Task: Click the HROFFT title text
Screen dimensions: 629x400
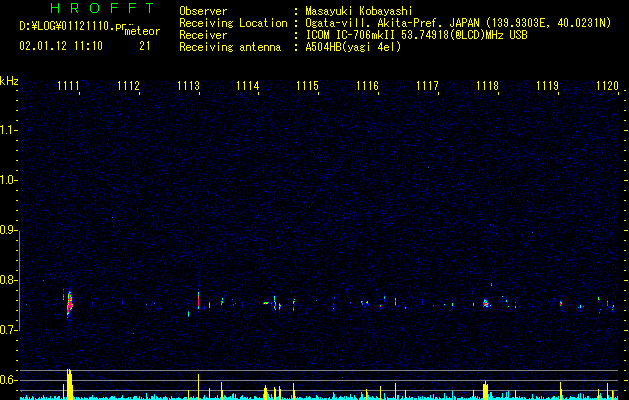Action: [x=102, y=8]
